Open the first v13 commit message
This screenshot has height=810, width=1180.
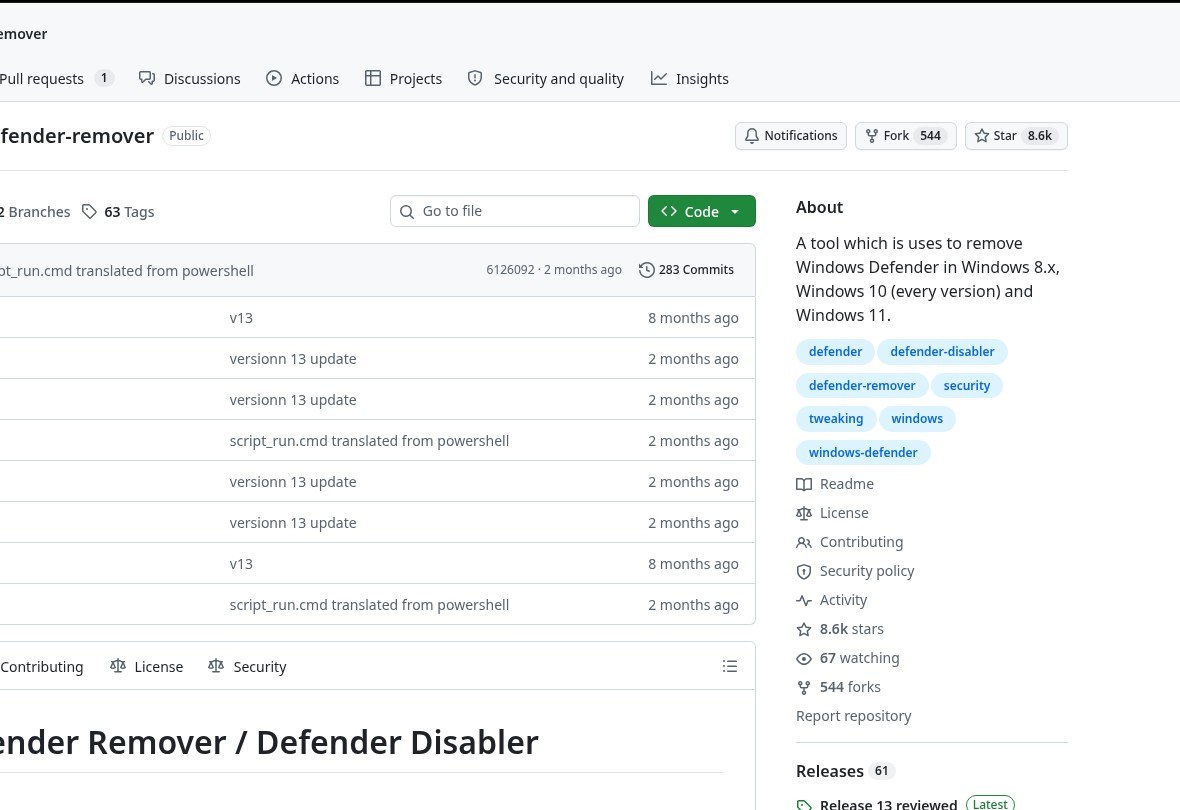click(241, 318)
